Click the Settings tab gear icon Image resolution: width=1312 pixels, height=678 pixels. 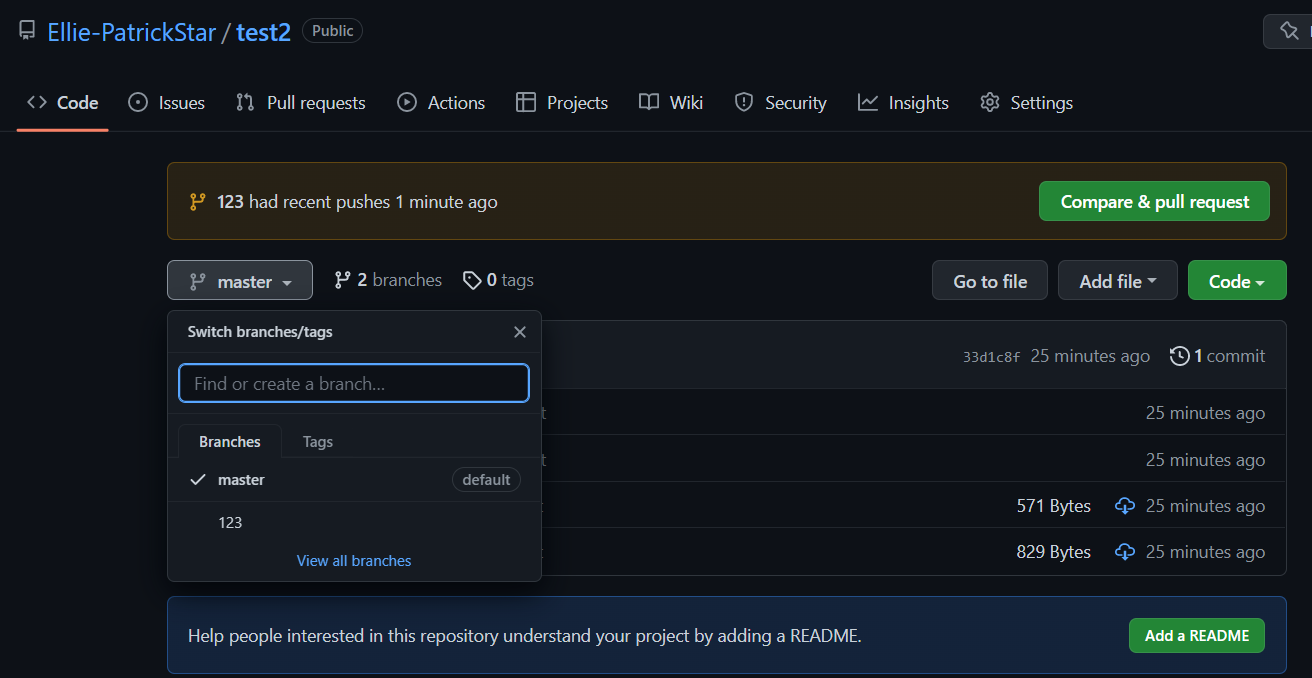click(990, 102)
